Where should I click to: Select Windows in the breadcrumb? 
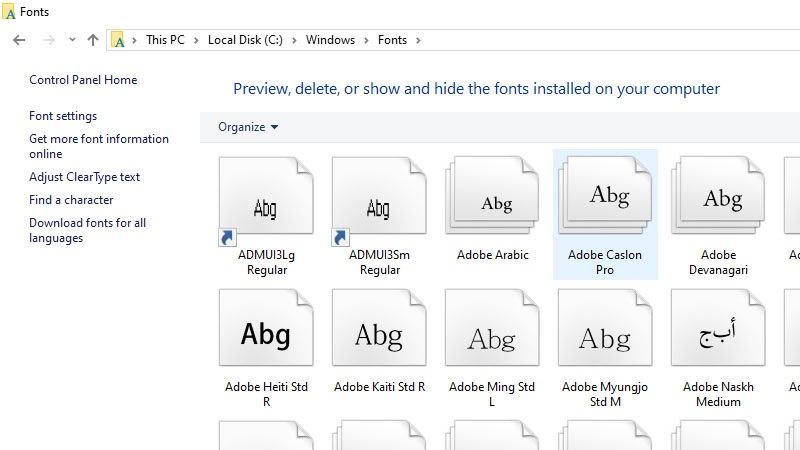330,40
